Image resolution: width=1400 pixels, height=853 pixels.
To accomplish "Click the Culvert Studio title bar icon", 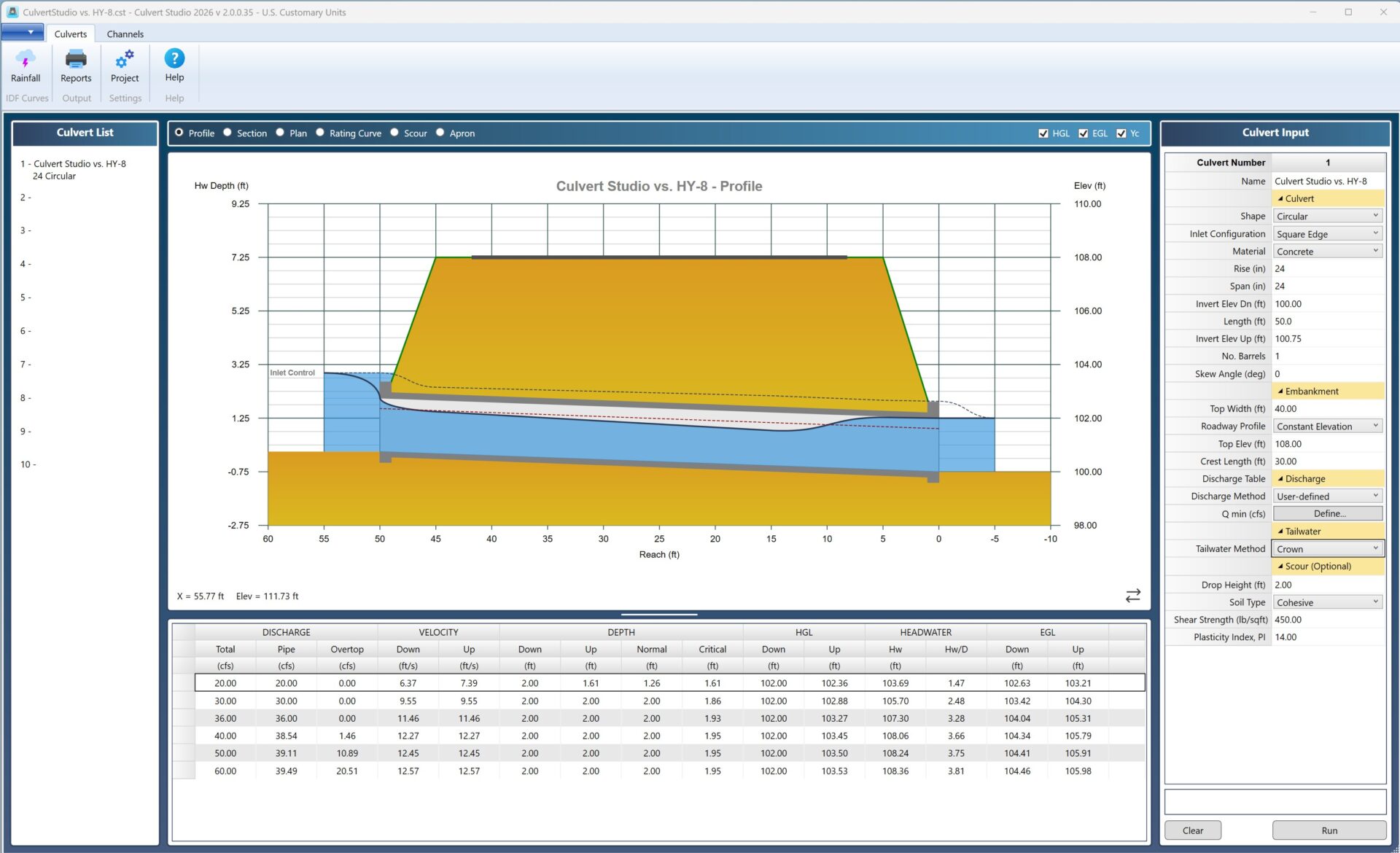I will click(12, 12).
